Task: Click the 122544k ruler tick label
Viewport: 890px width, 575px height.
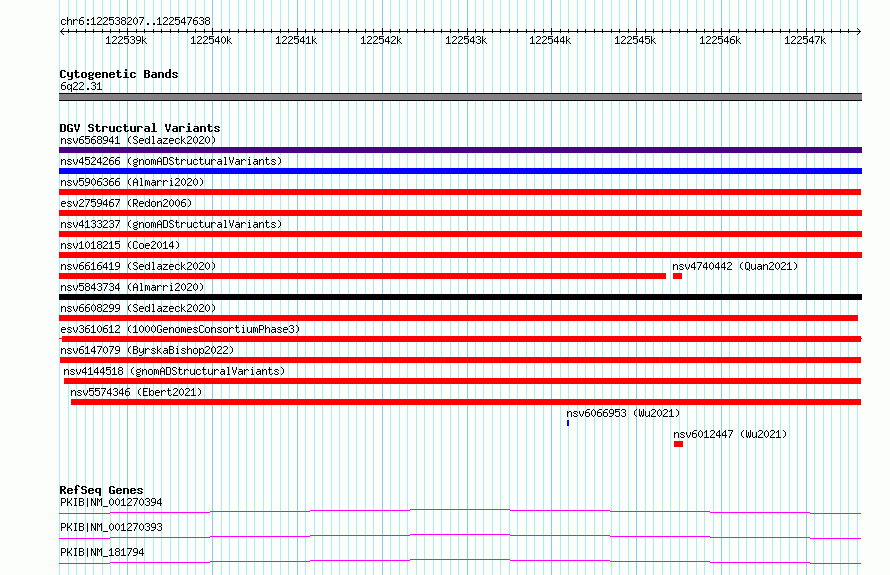Action: click(x=550, y=40)
